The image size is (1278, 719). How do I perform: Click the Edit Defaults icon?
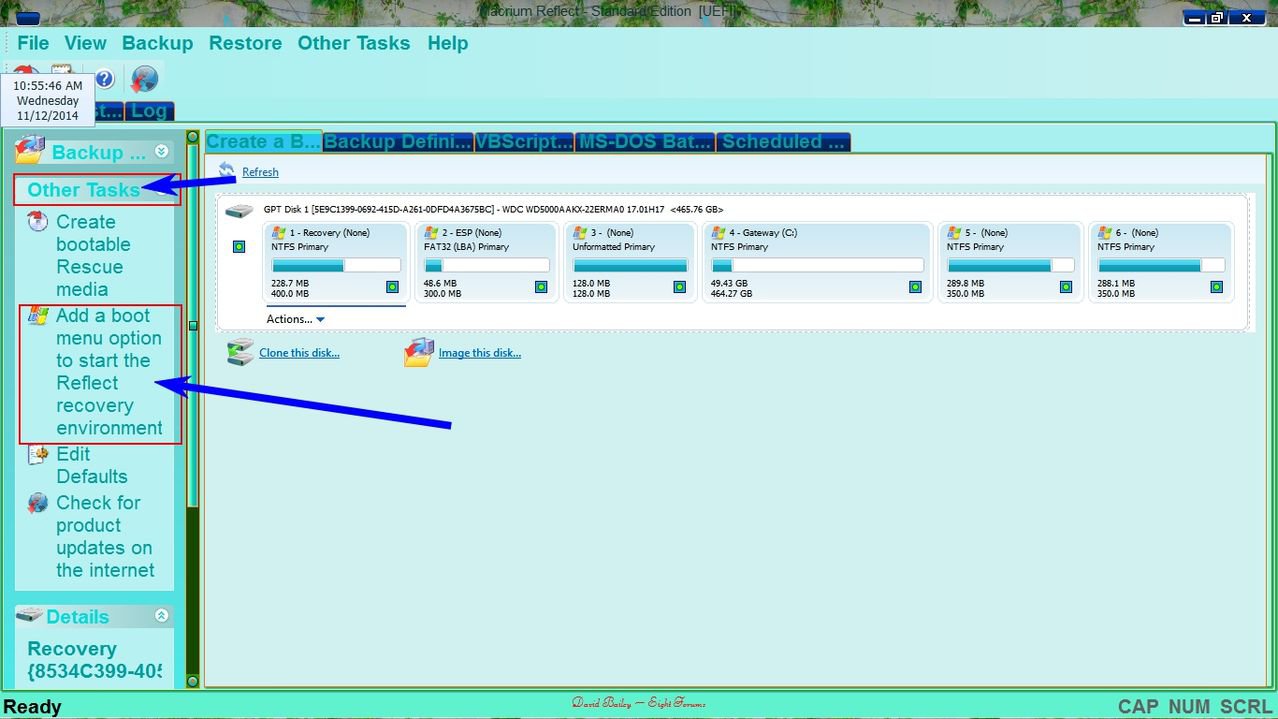click(x=38, y=455)
